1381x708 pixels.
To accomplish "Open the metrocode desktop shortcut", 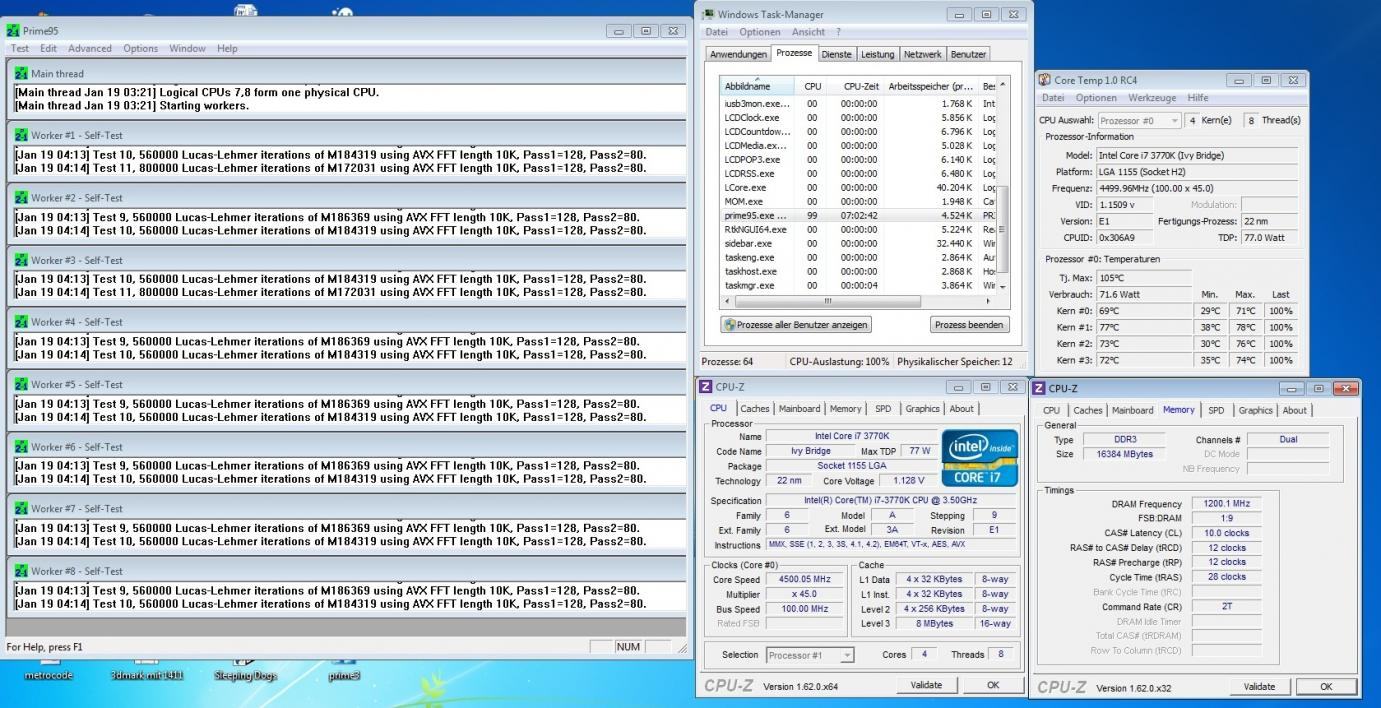I will [x=49, y=670].
